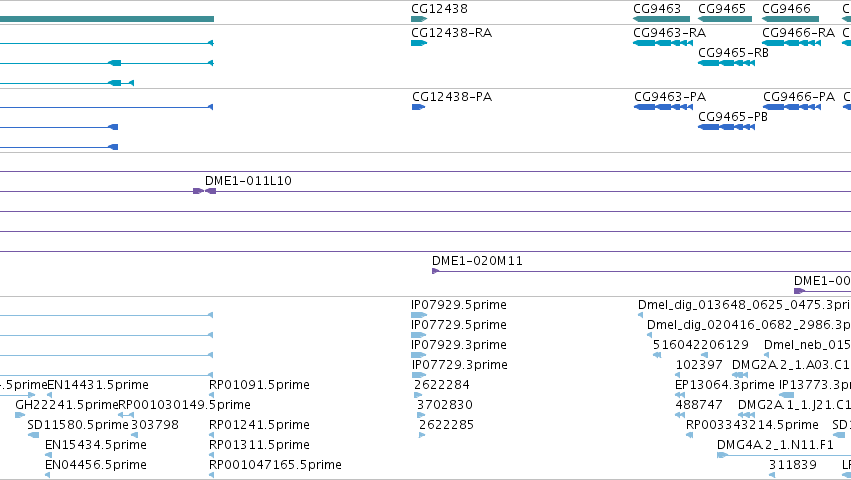851x480 pixels.
Task: Select EST RP01091.5prime
Action: pyautogui.click(x=211, y=395)
